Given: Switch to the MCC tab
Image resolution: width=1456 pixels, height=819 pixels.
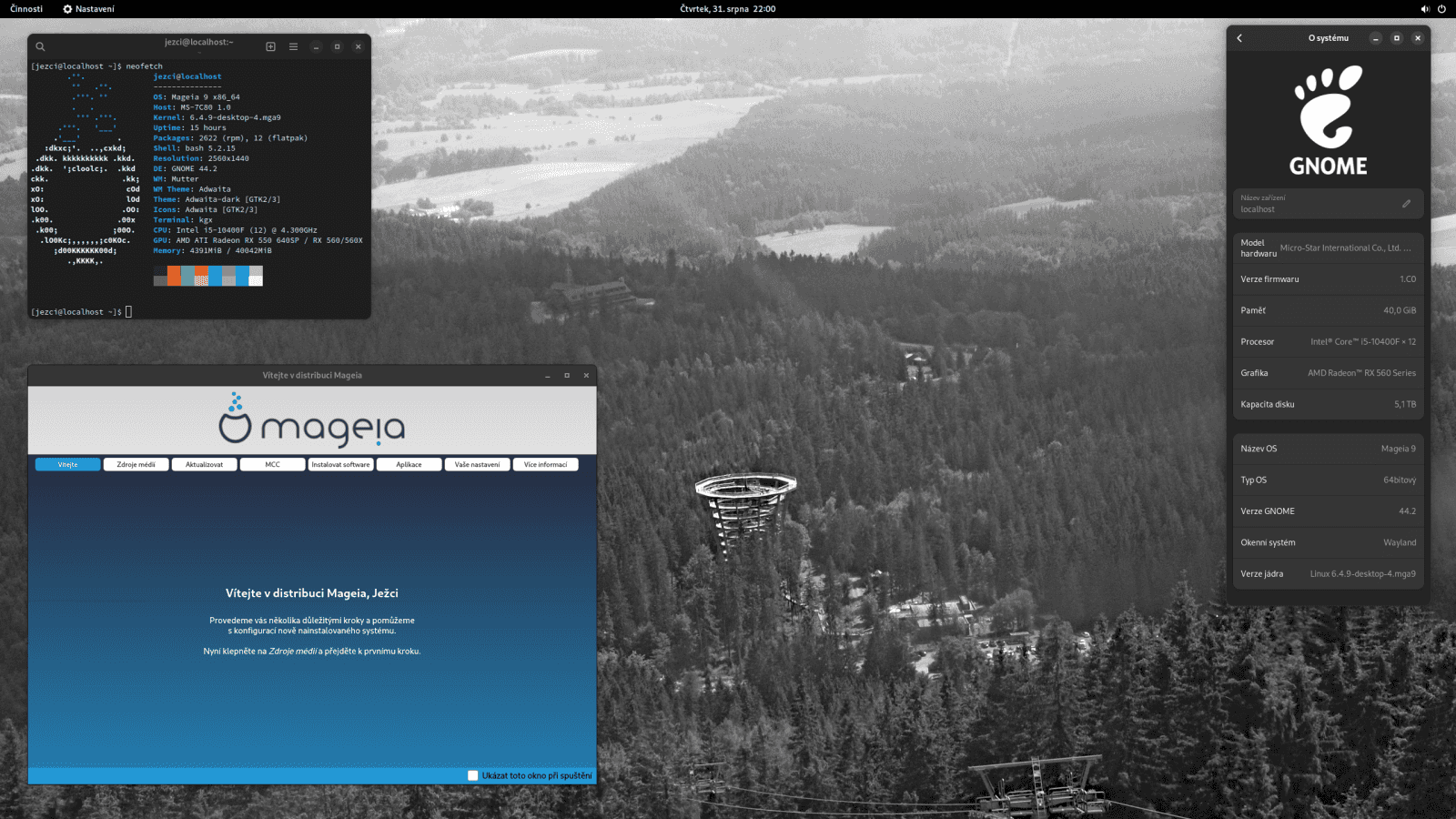Looking at the screenshot, I should point(273,464).
